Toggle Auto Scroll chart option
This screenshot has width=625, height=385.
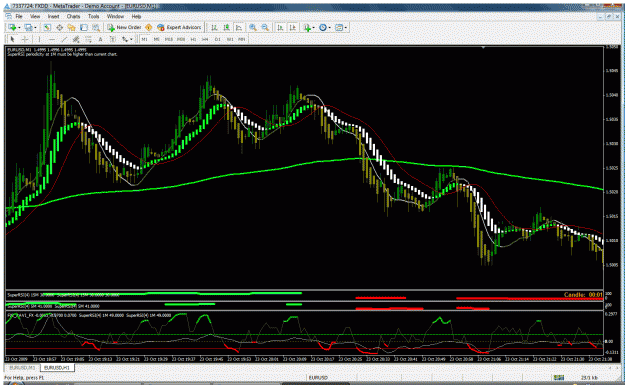[280, 28]
